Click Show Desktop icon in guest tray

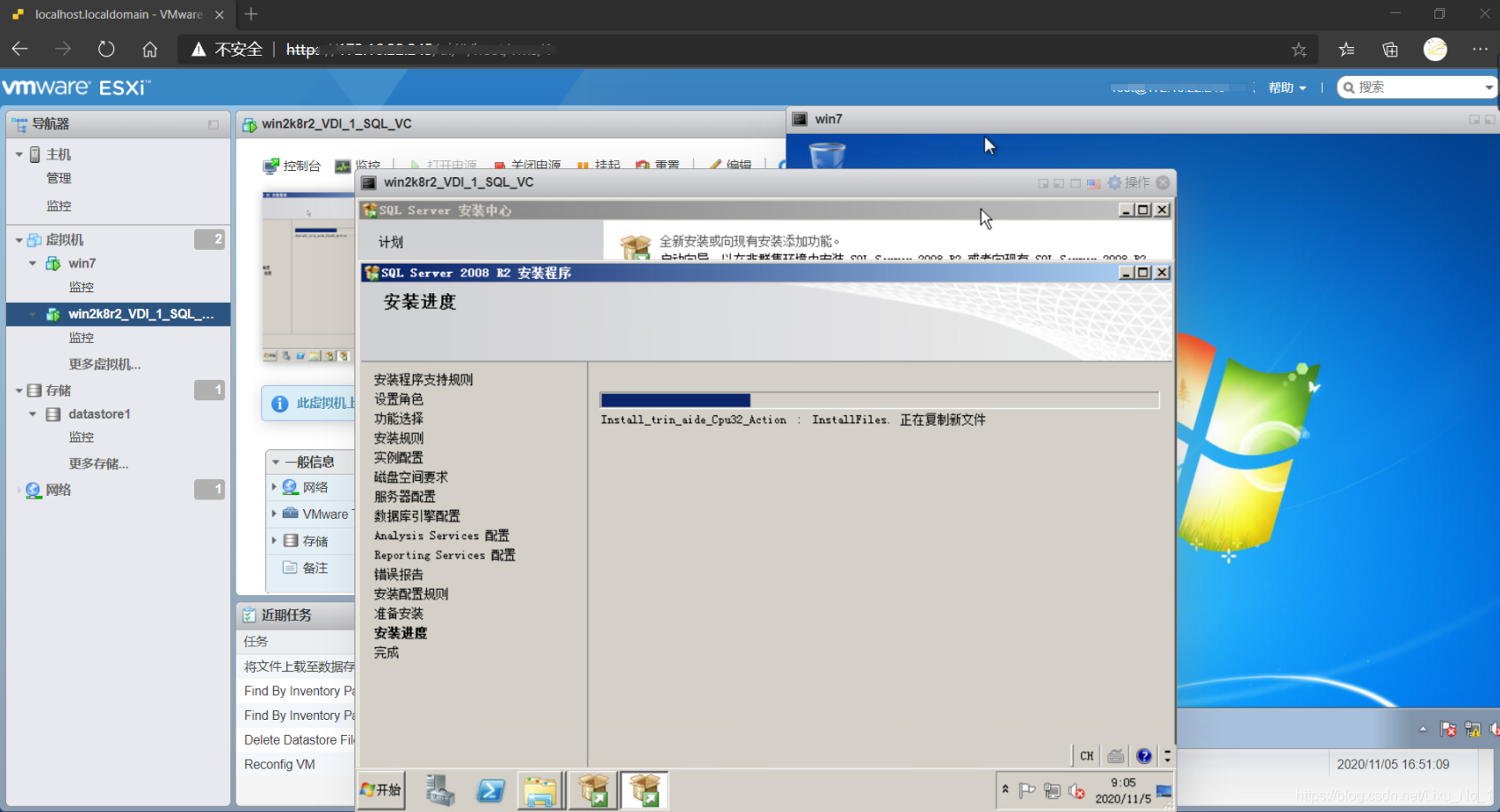pos(1164,791)
